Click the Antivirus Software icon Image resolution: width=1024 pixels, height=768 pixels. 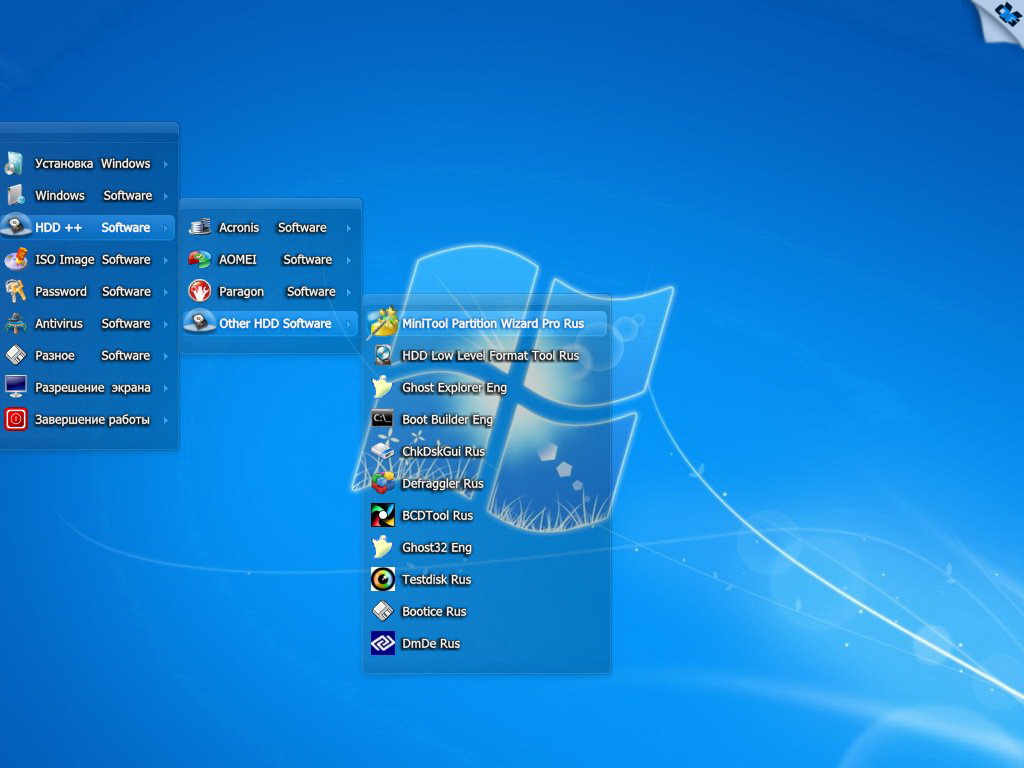tap(16, 323)
